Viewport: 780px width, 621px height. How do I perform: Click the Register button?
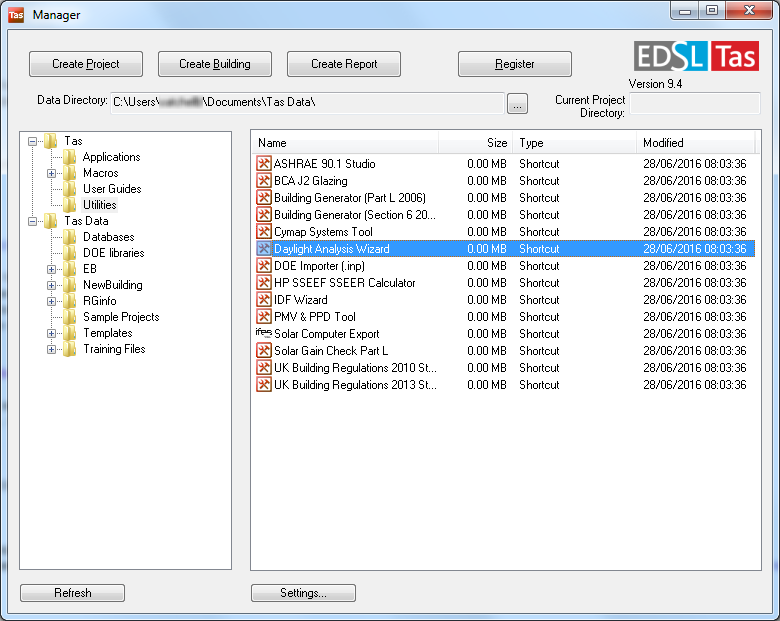(x=514, y=64)
